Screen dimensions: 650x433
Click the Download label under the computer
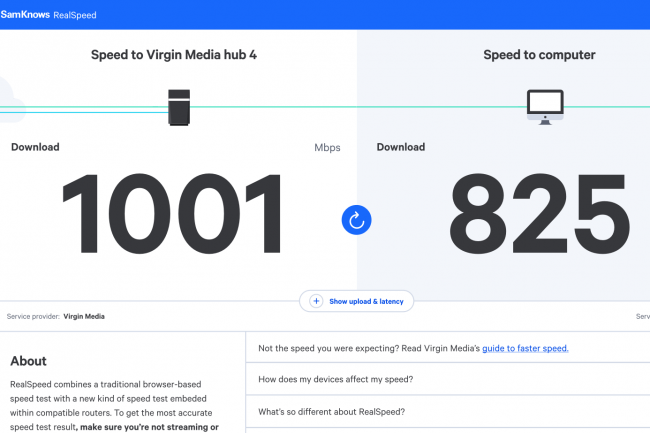pyautogui.click(x=401, y=147)
